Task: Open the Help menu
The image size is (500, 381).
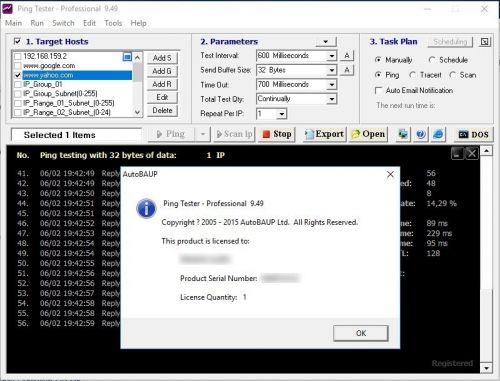Action: tap(138, 23)
